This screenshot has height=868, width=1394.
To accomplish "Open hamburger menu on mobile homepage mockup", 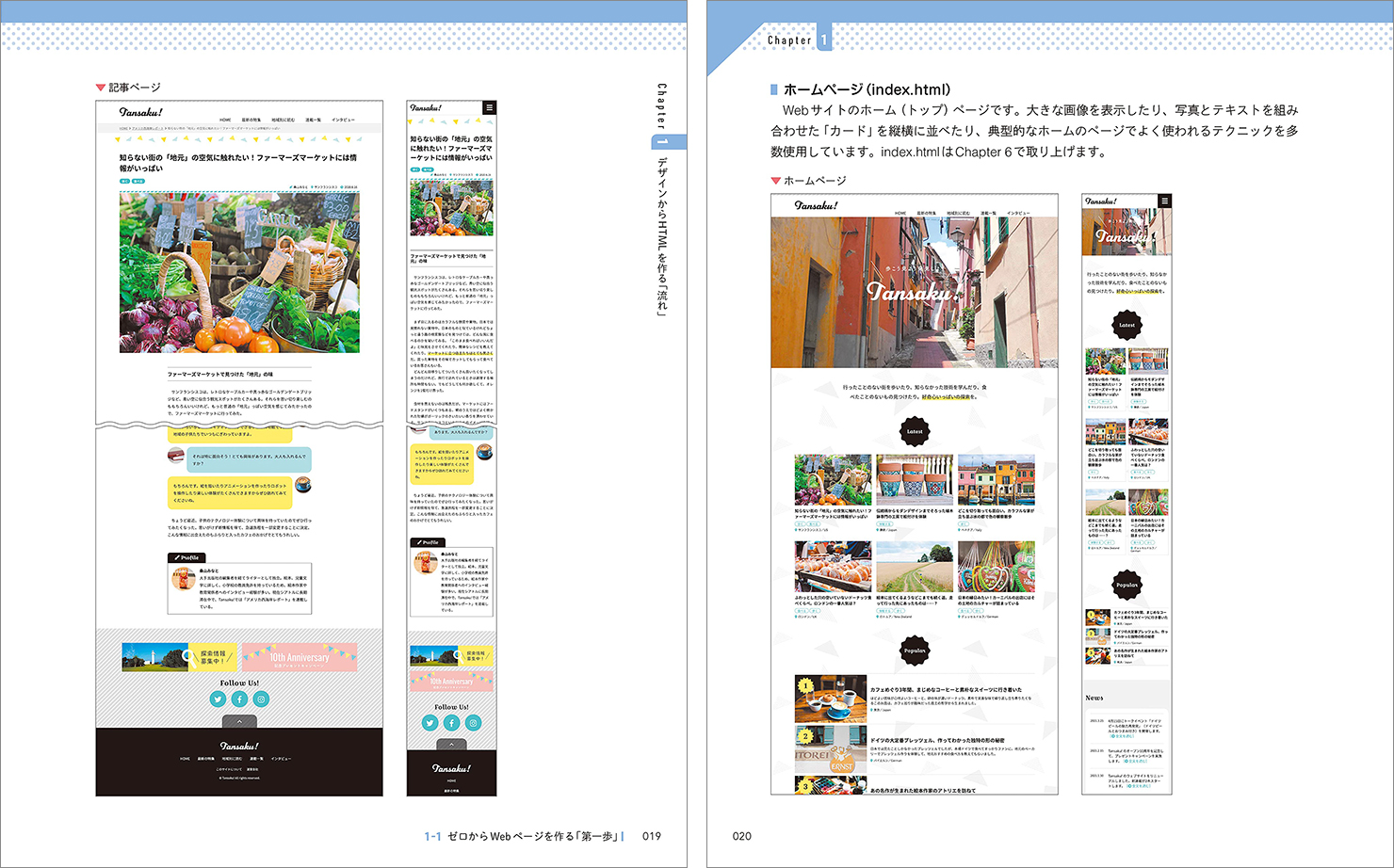I will tap(1165, 201).
